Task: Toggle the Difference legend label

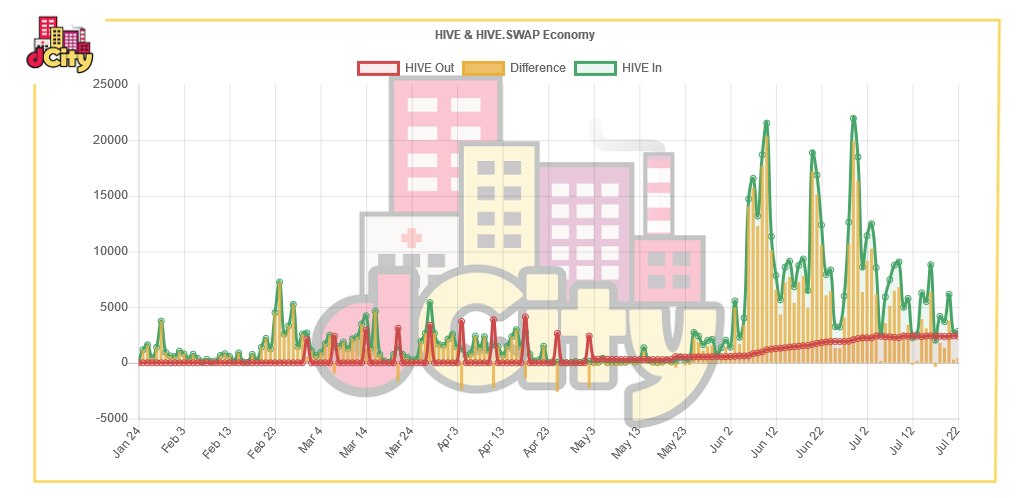Action: [x=538, y=68]
